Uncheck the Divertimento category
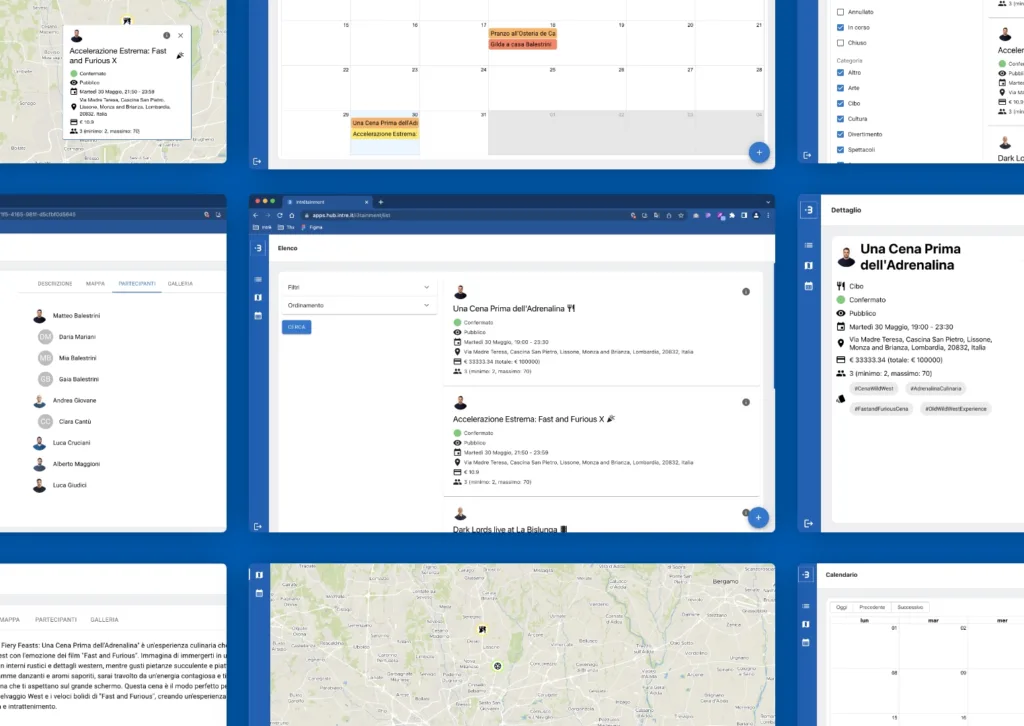 coord(840,134)
